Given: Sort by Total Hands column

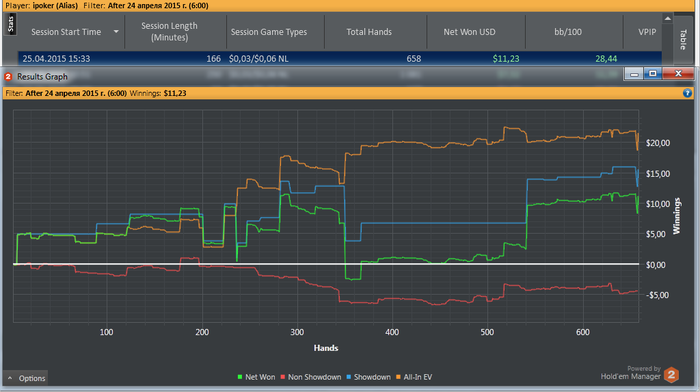Looking at the screenshot, I should pyautogui.click(x=369, y=32).
